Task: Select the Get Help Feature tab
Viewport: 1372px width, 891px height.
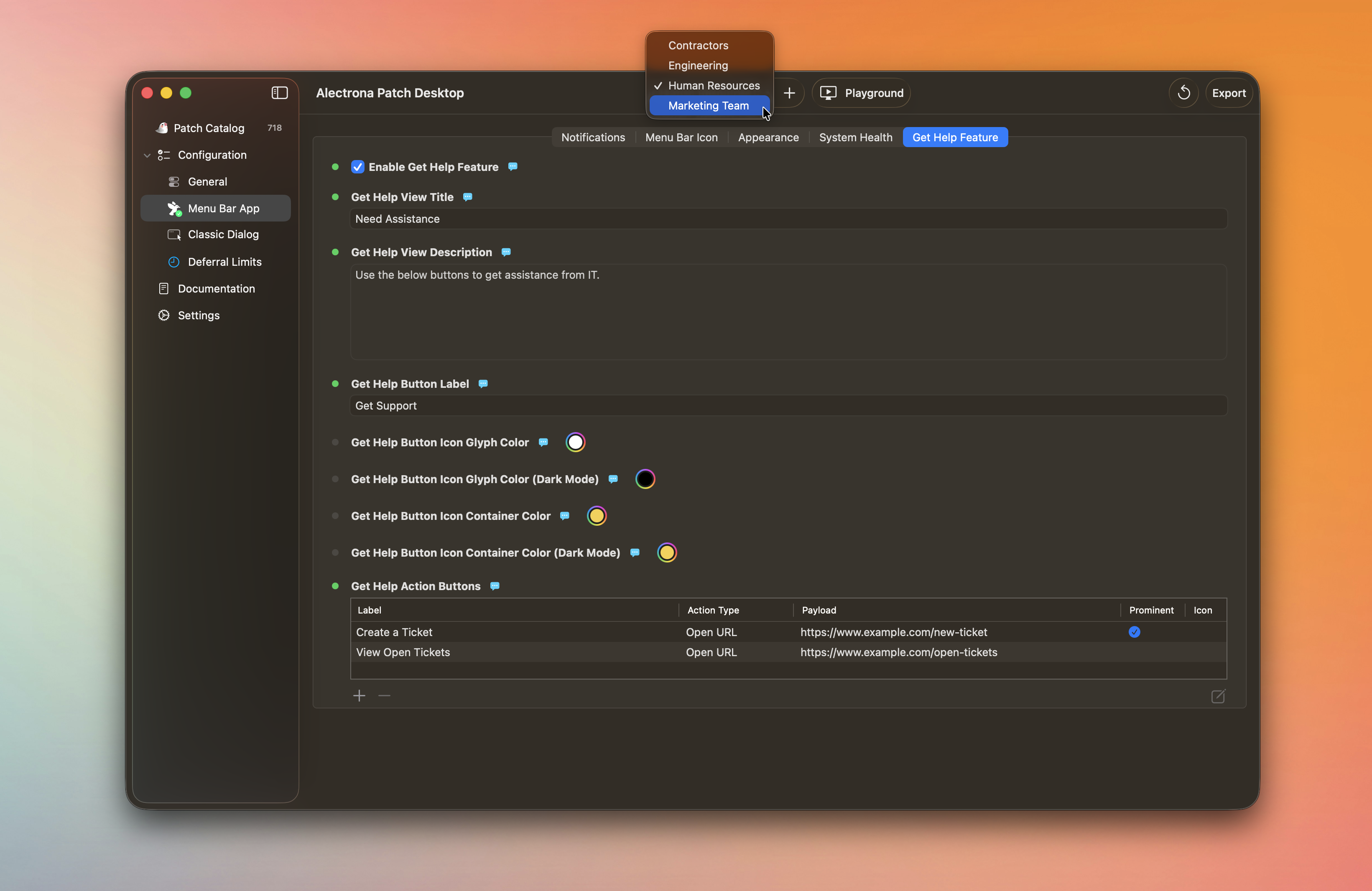Action: click(955, 137)
